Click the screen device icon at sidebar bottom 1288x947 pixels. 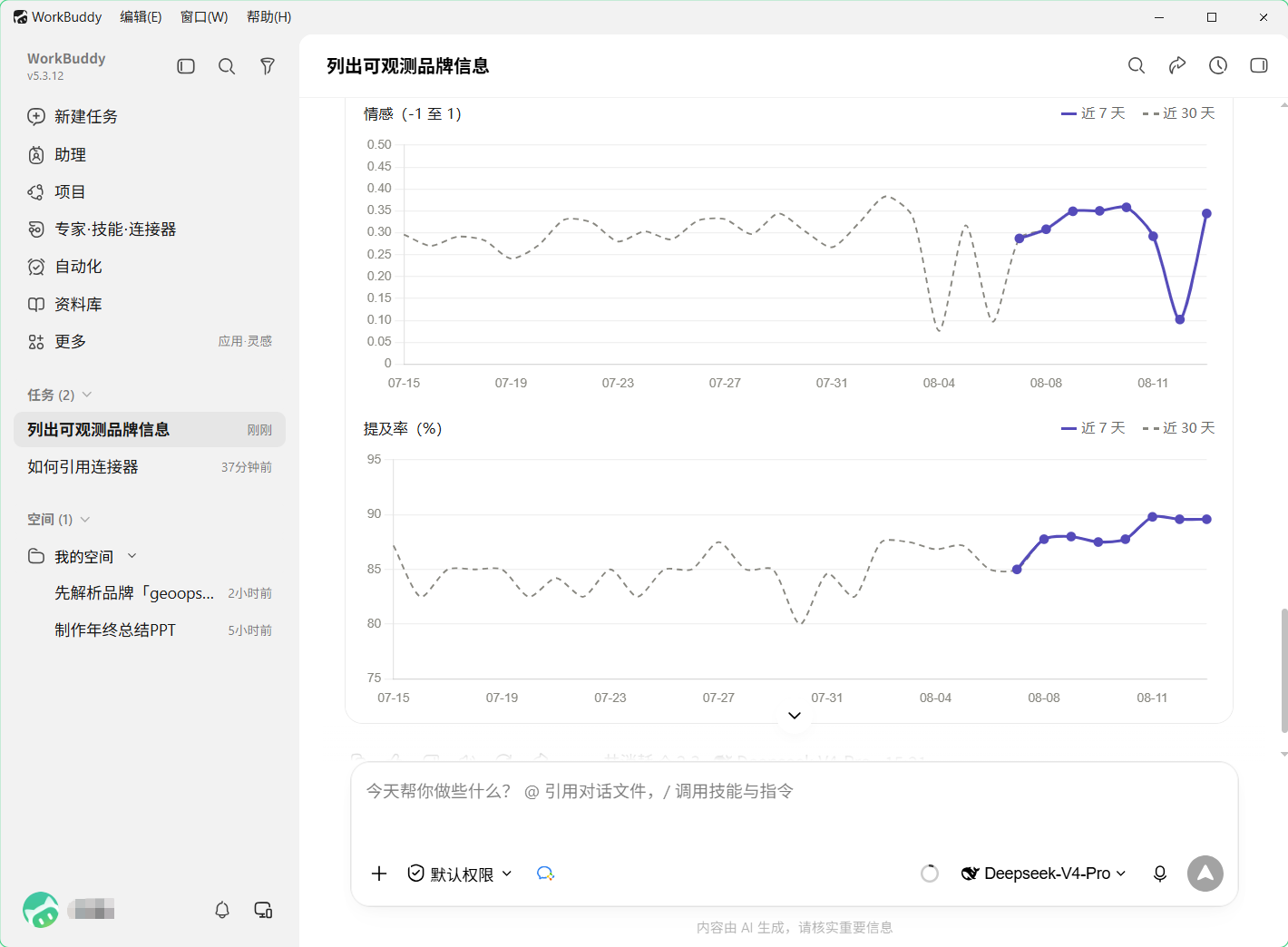point(264,910)
